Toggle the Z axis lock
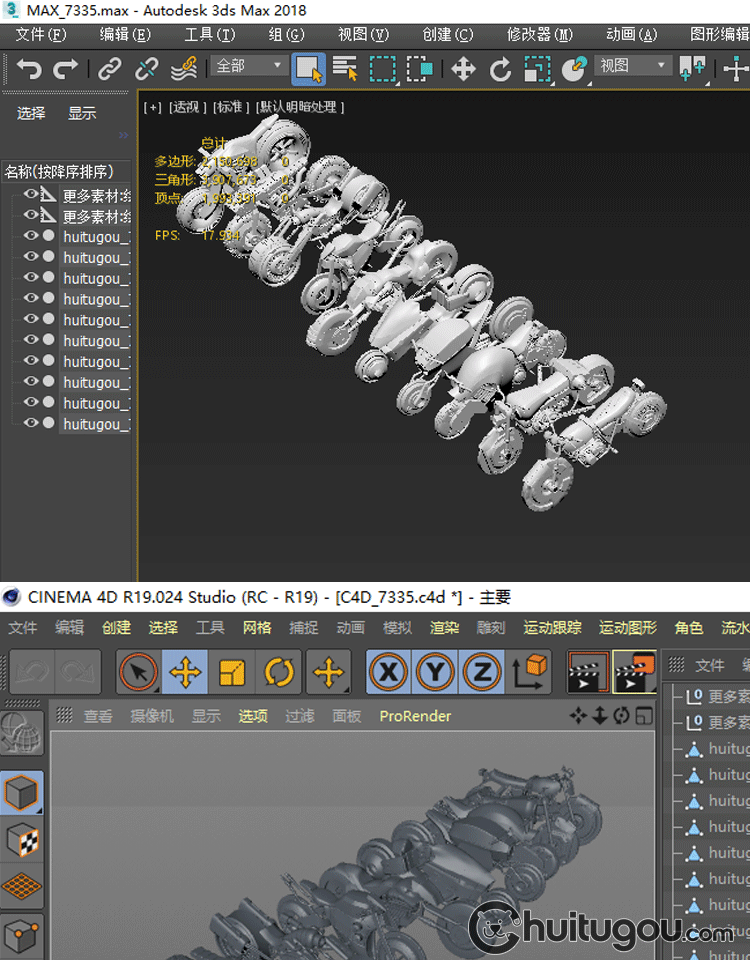 pos(482,673)
